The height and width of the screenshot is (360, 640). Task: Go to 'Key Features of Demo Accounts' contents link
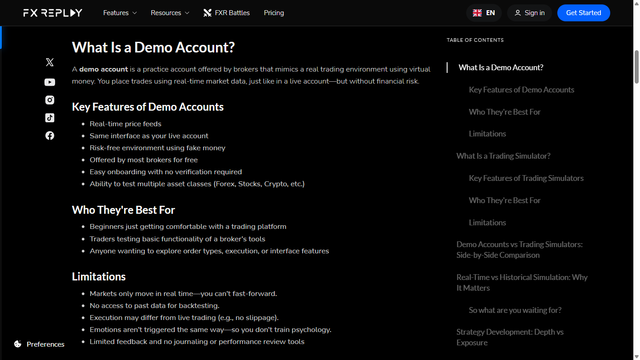(521, 89)
